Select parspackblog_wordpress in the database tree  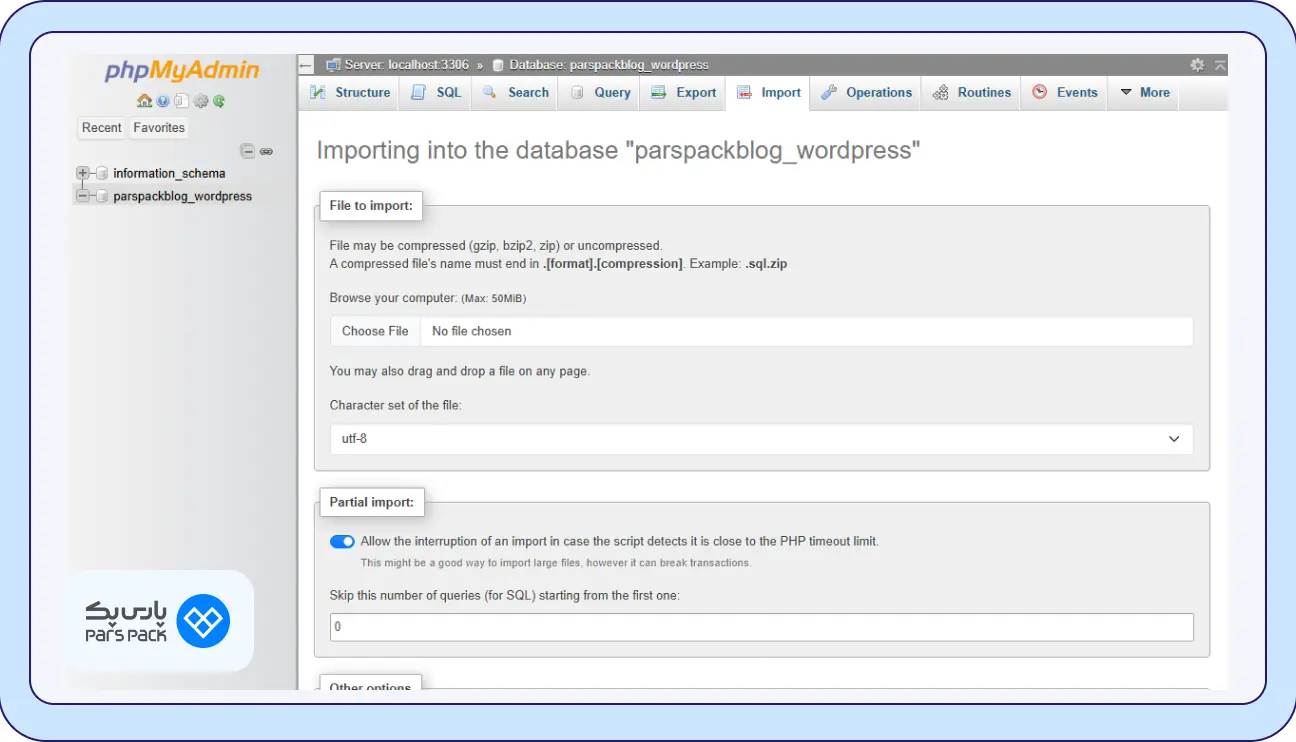point(182,196)
